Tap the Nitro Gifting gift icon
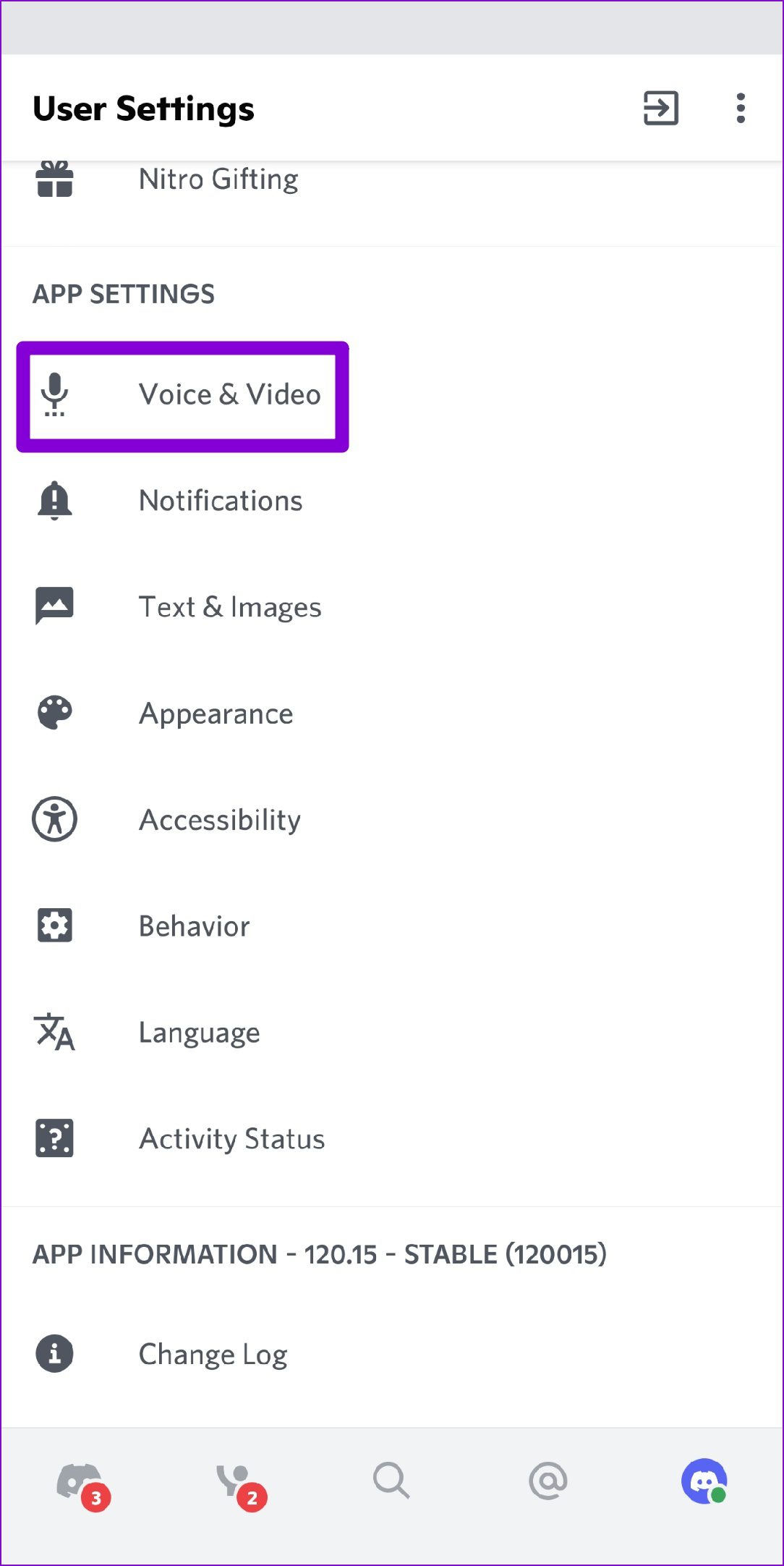 click(x=55, y=179)
